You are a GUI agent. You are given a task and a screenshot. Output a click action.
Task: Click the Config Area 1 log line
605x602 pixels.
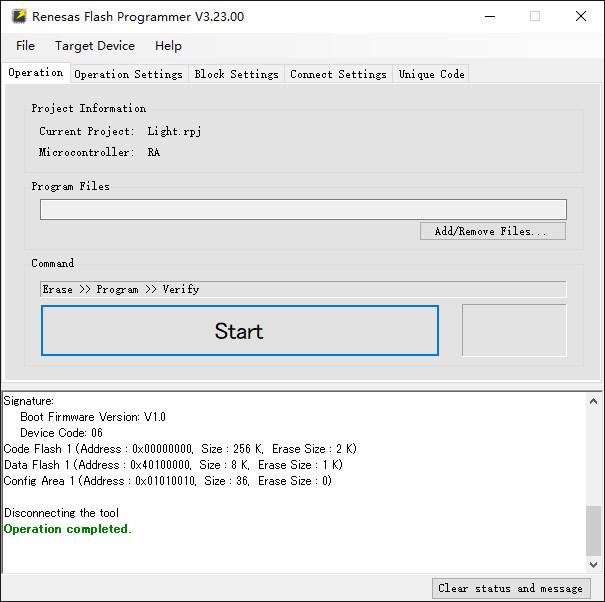tap(167, 481)
